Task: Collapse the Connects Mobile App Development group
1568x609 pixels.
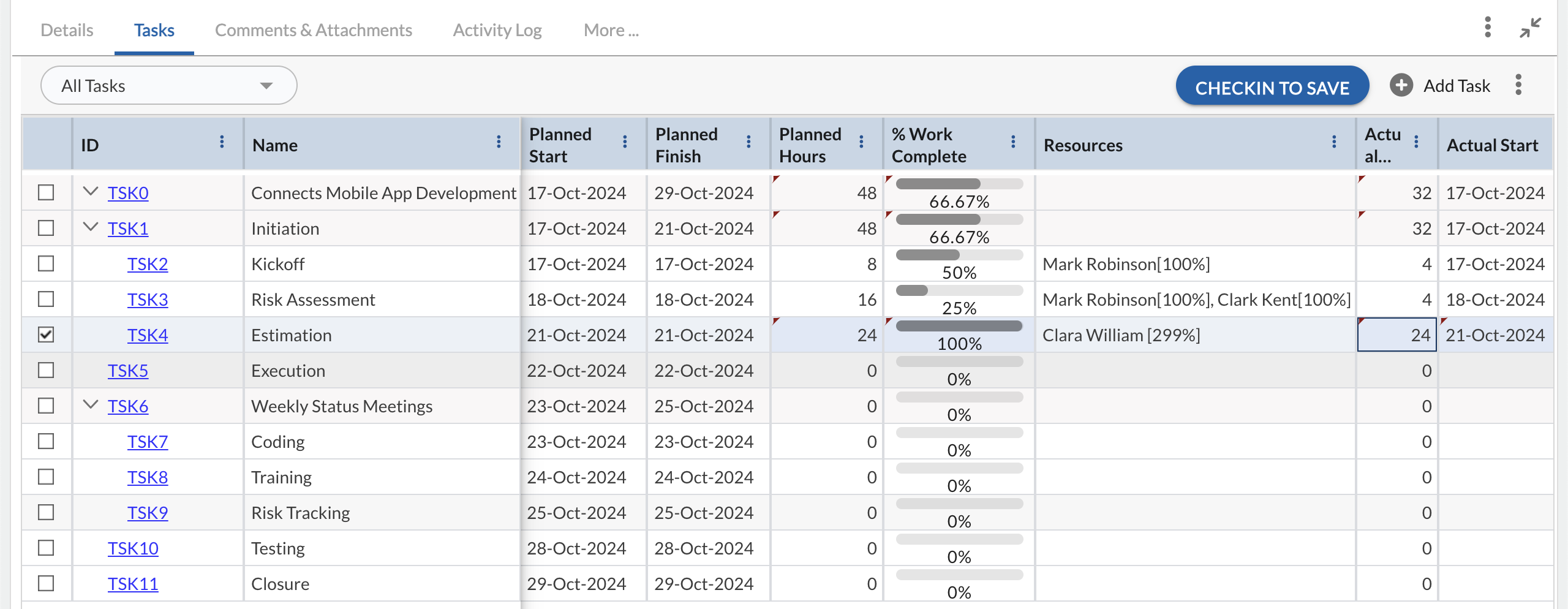Action: click(89, 192)
